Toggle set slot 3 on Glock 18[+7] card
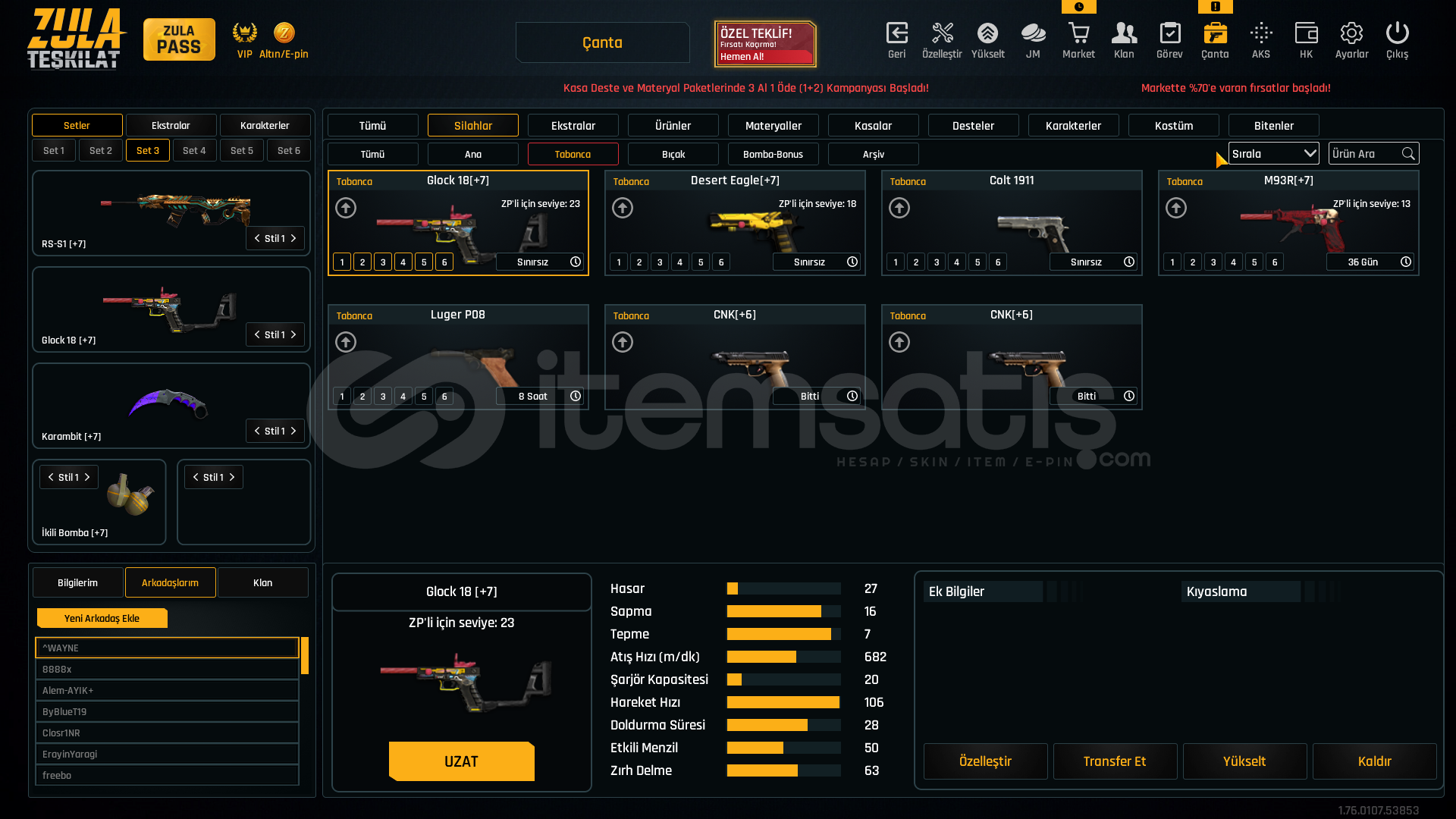Viewport: 1456px width, 819px height. tap(383, 262)
